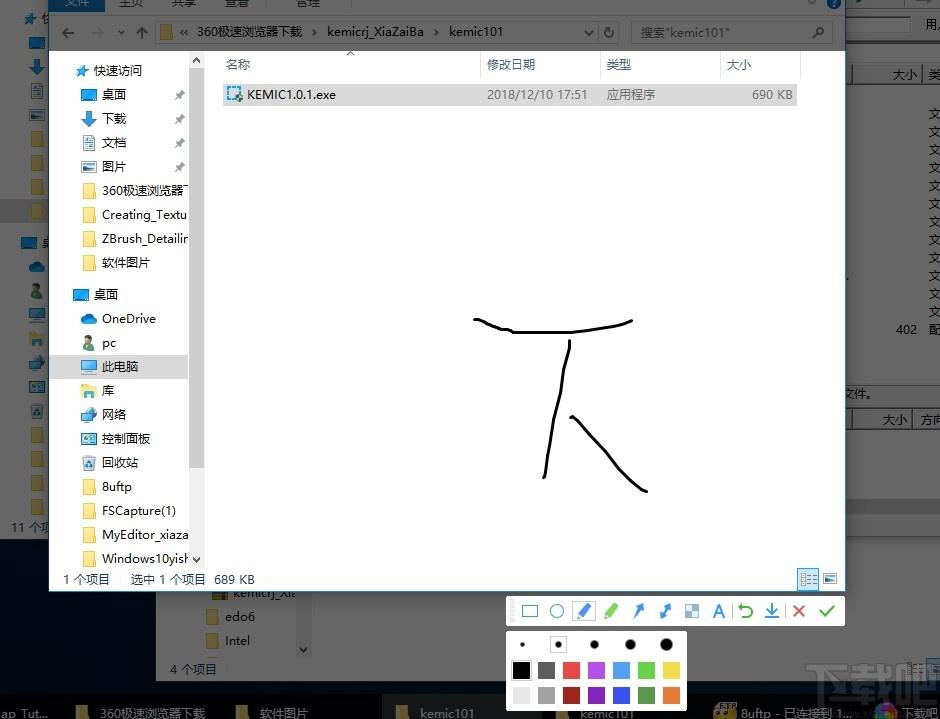Select the middle brush size dot
This screenshot has width=940, height=719.
click(594, 645)
